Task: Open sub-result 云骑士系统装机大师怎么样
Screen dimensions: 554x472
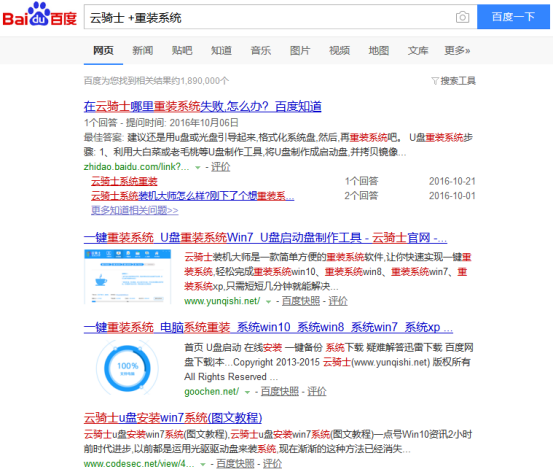Action: click(x=193, y=196)
